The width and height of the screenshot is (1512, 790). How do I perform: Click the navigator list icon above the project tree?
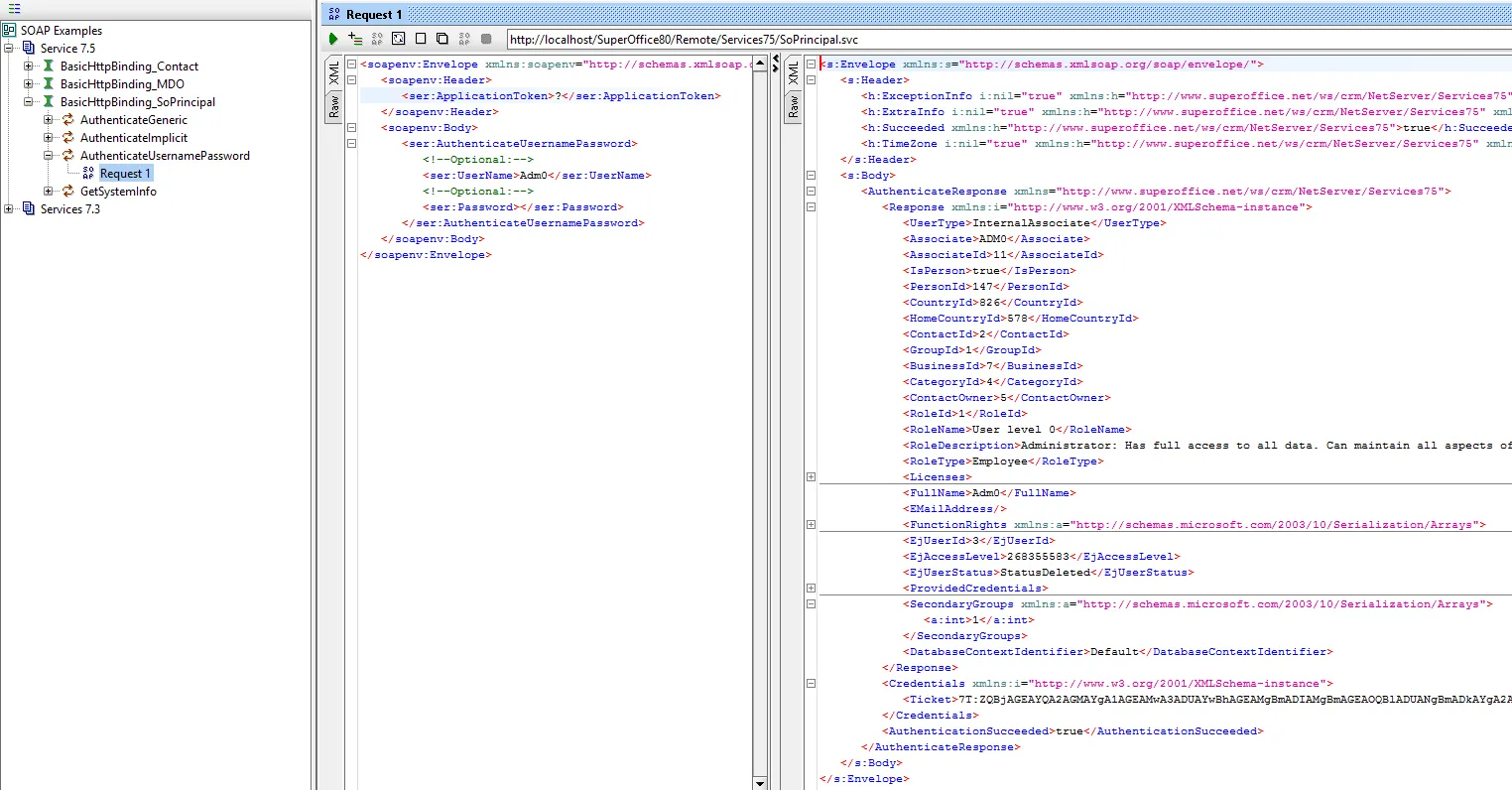click(x=14, y=9)
